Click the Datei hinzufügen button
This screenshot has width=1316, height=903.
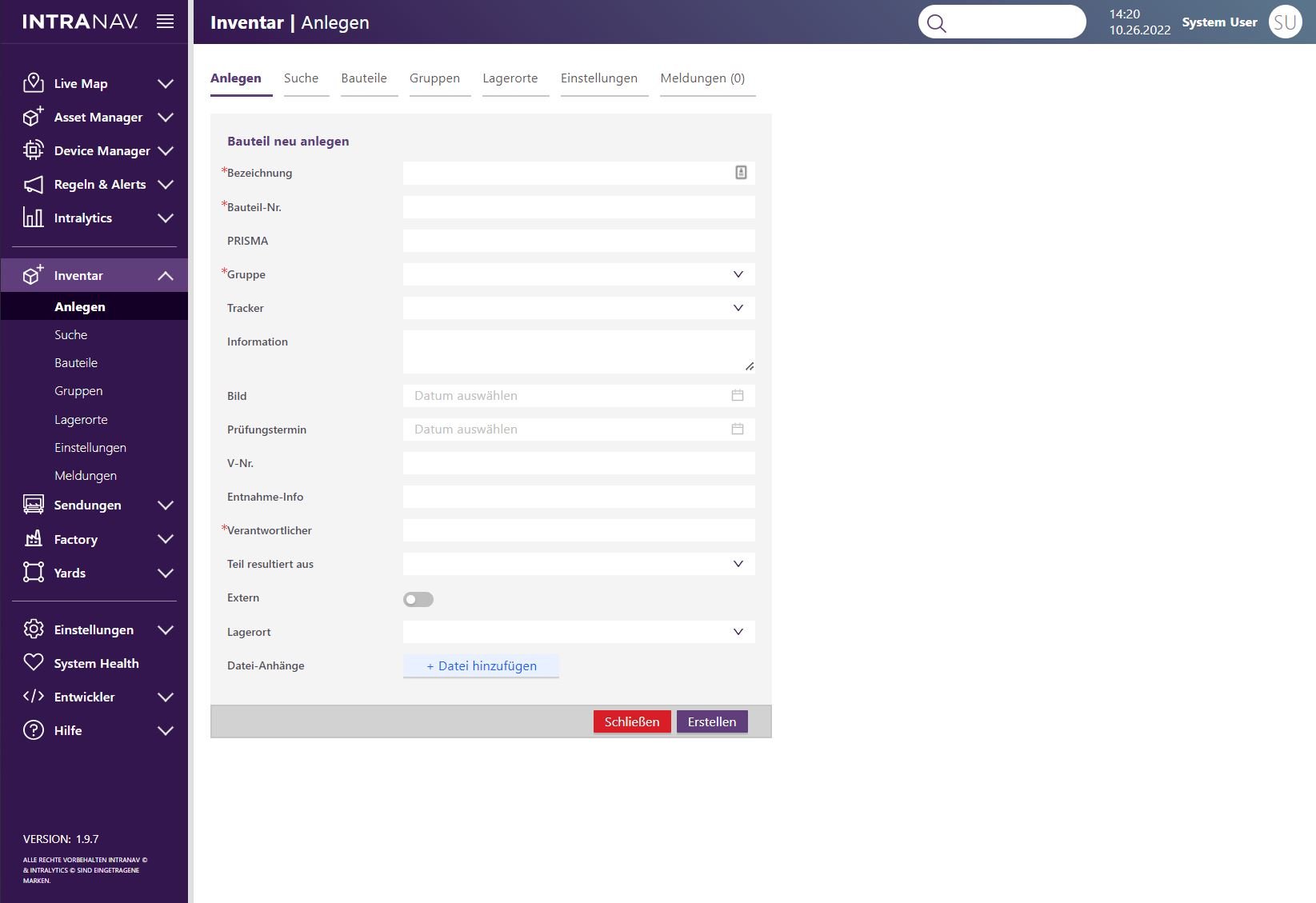[481, 665]
